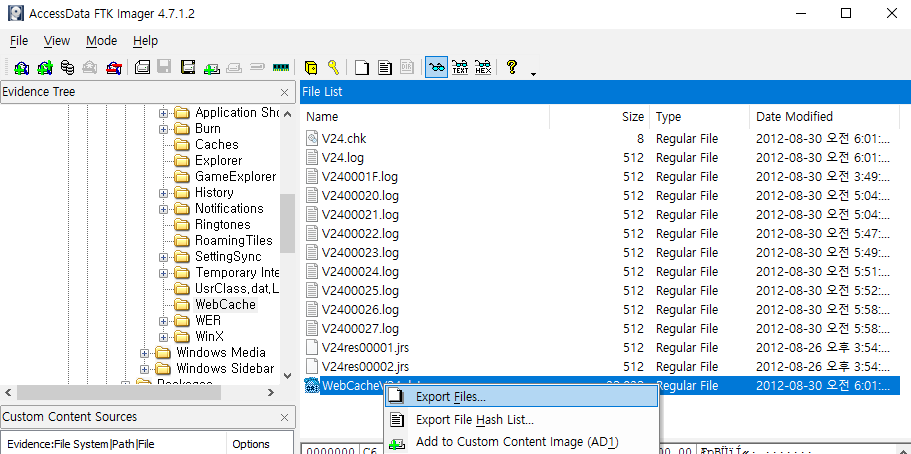Click the tree scroll-down arrow
This screenshot has width=911, height=454.
(287, 376)
